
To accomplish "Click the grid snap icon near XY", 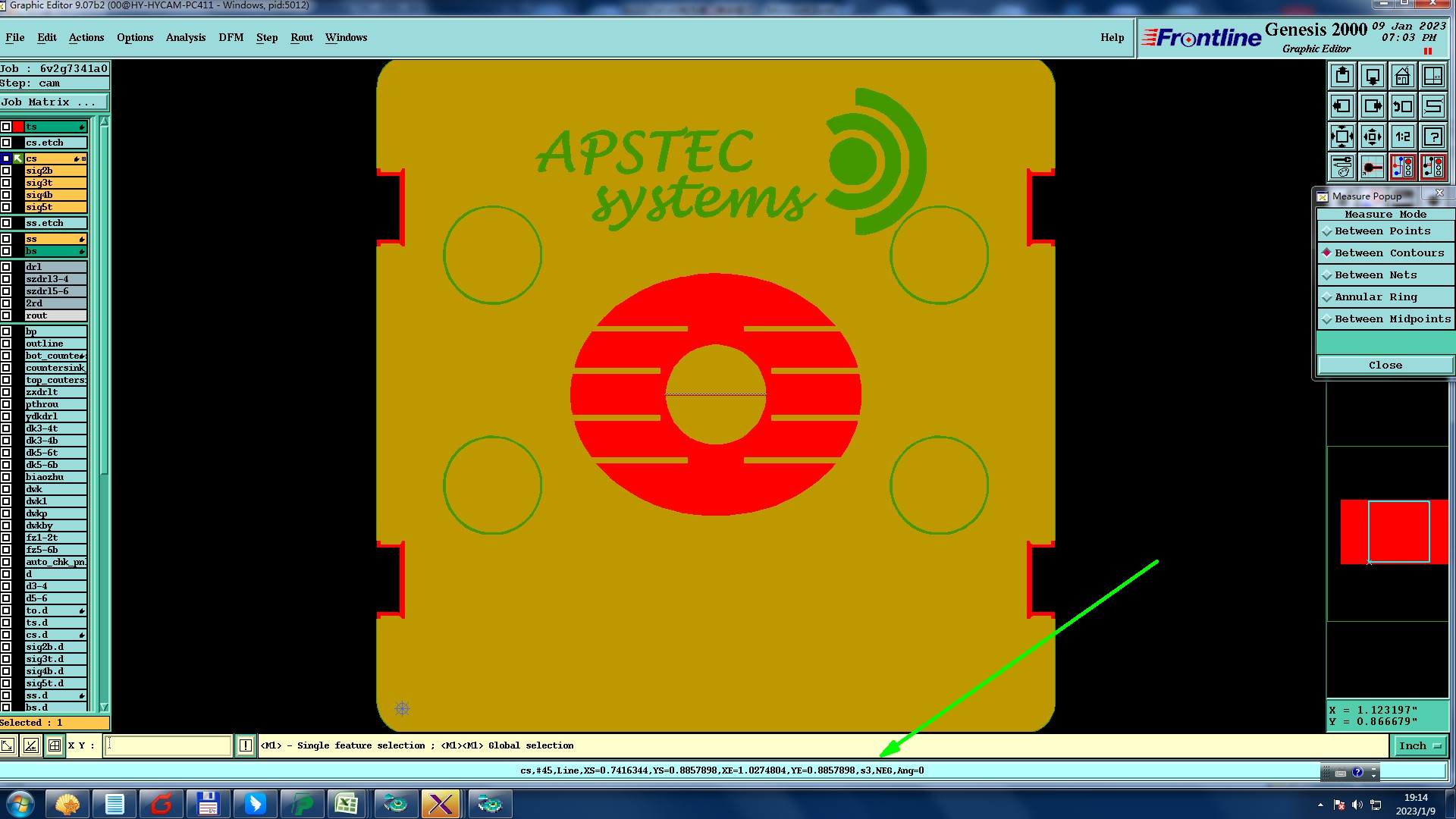I will point(55,745).
